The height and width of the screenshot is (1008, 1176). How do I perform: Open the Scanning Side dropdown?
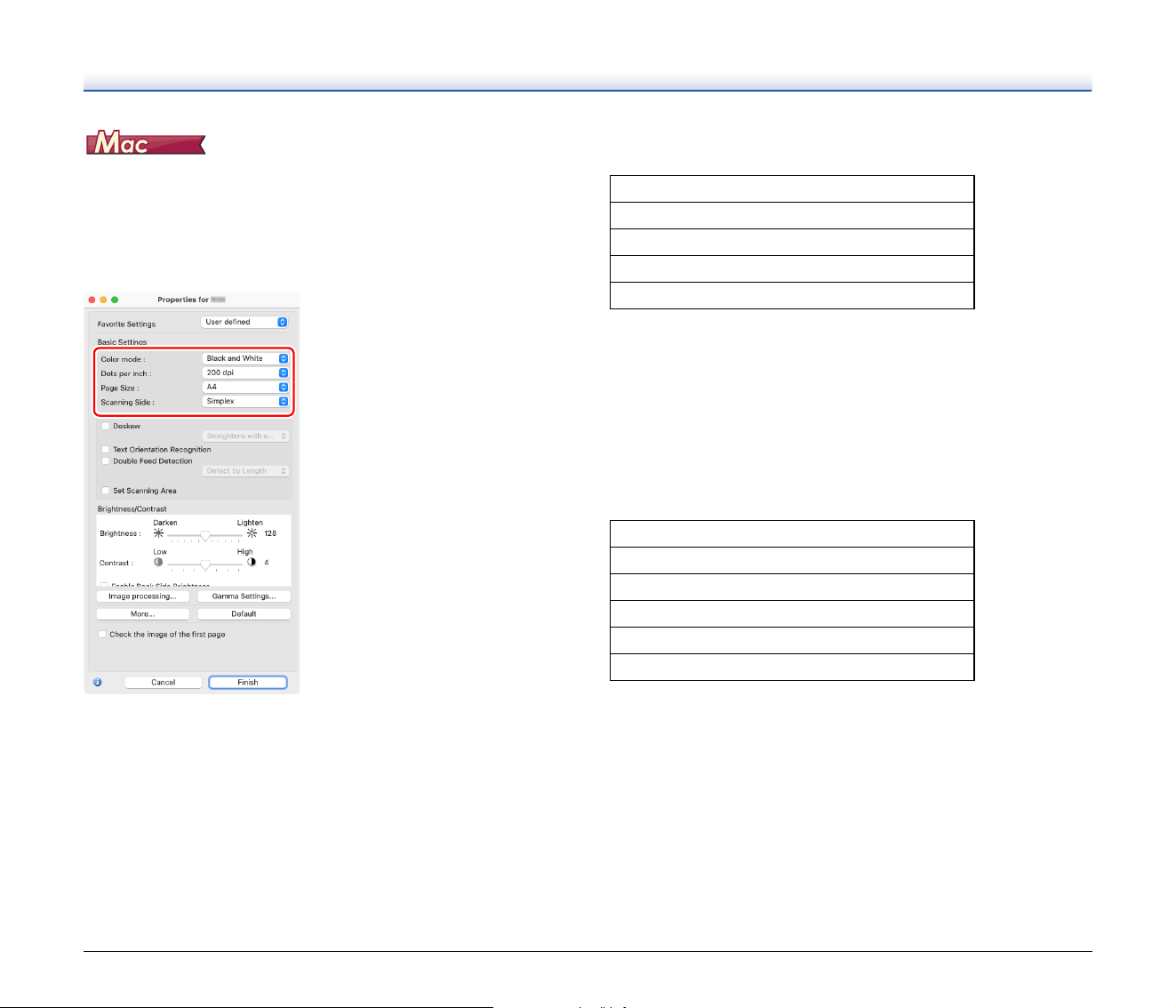tap(245, 402)
